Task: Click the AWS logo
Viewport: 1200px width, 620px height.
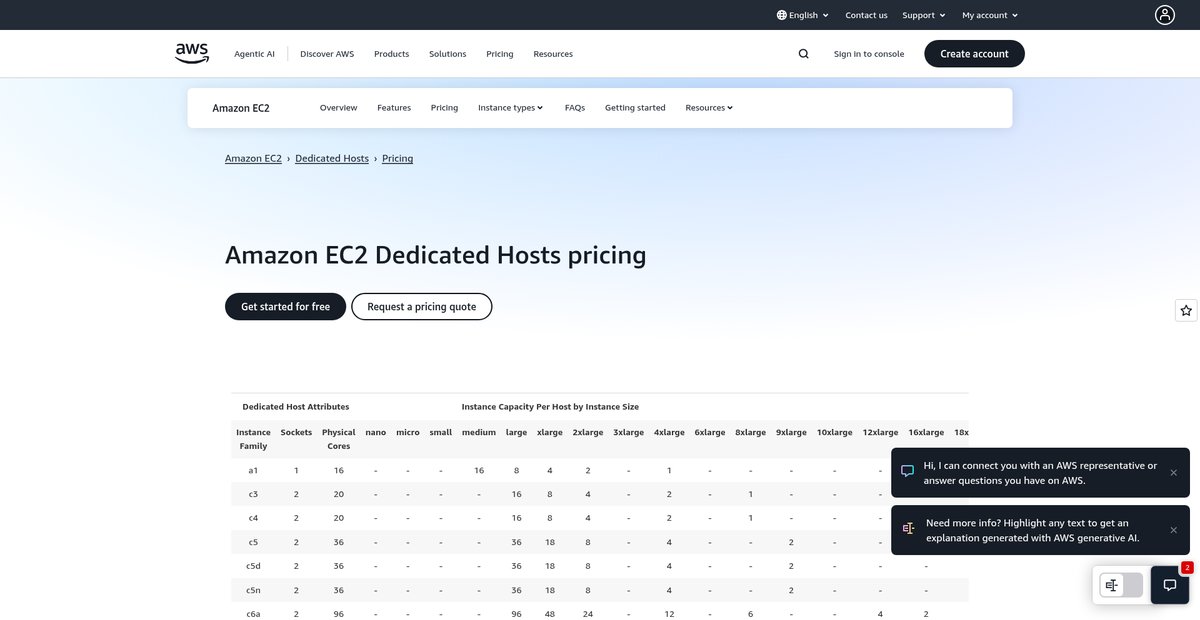Action: tap(192, 54)
